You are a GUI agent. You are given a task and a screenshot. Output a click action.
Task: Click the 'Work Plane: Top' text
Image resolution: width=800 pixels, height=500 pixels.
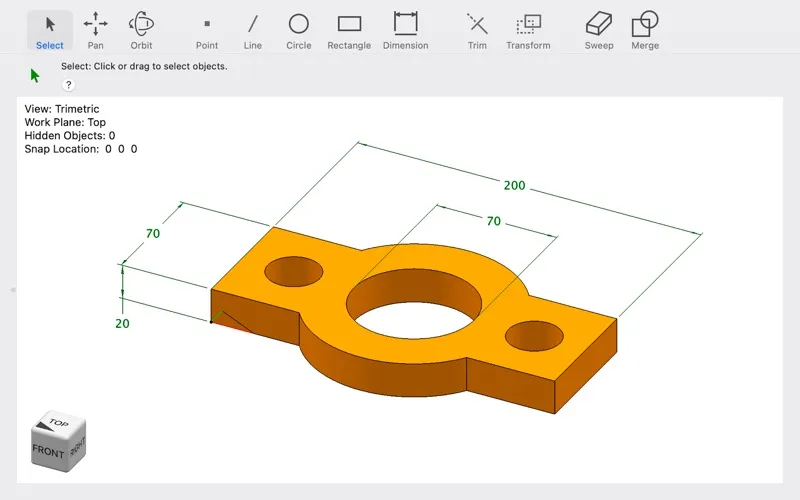tap(65, 122)
